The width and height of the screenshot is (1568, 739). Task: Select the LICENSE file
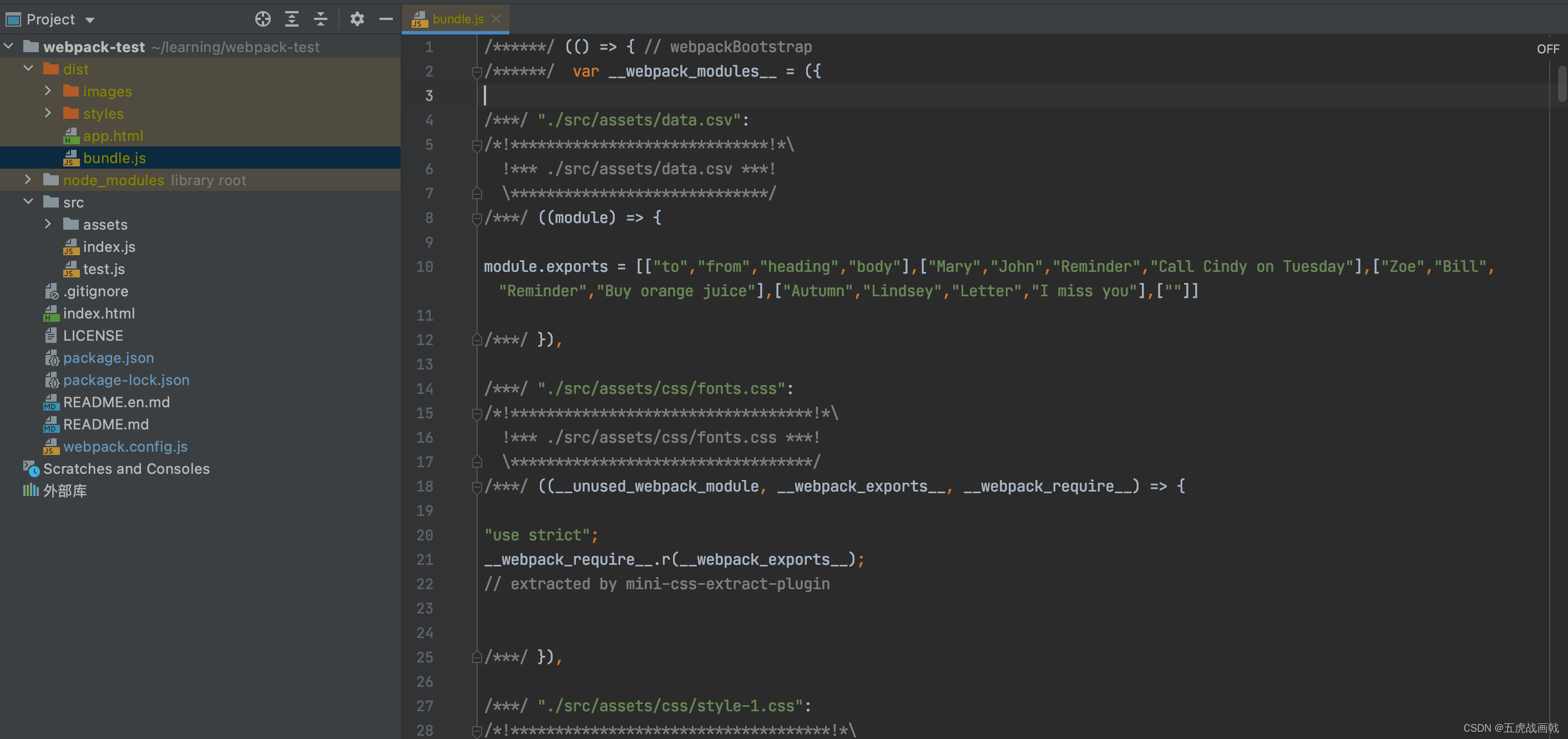tap(93, 336)
